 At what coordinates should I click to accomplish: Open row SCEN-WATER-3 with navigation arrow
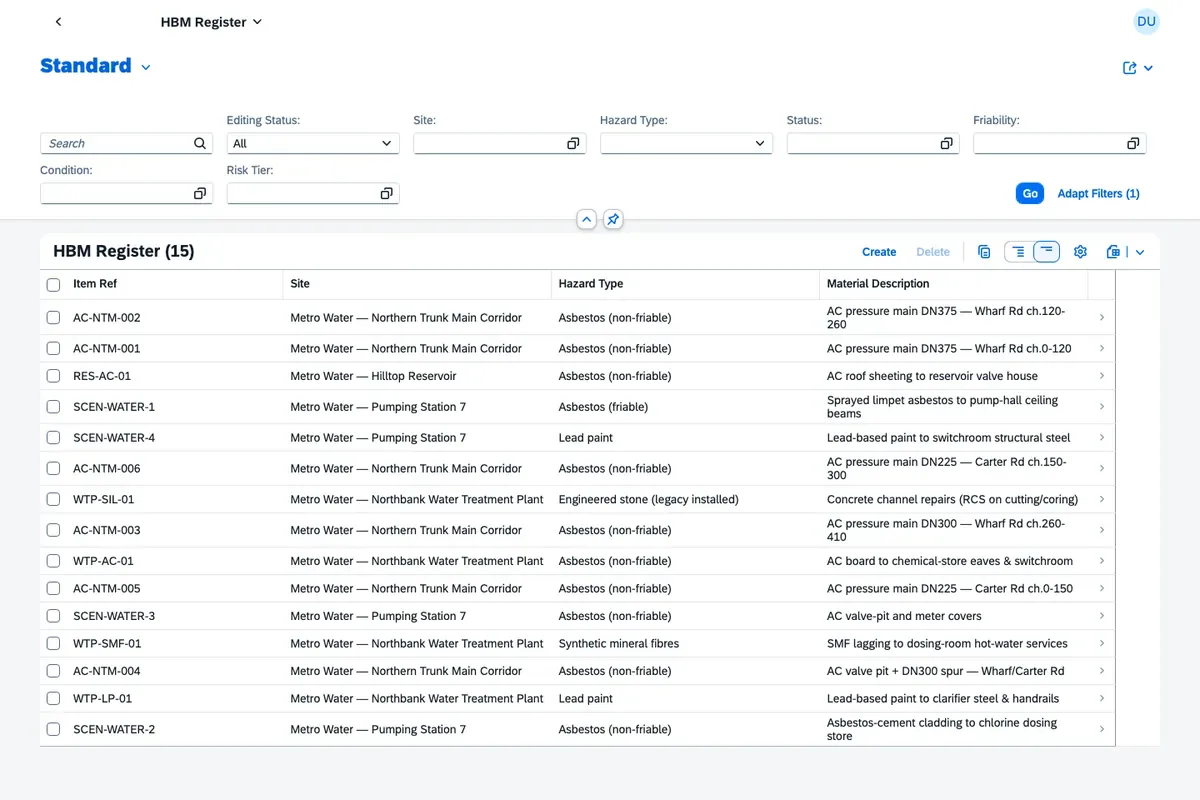point(1101,616)
